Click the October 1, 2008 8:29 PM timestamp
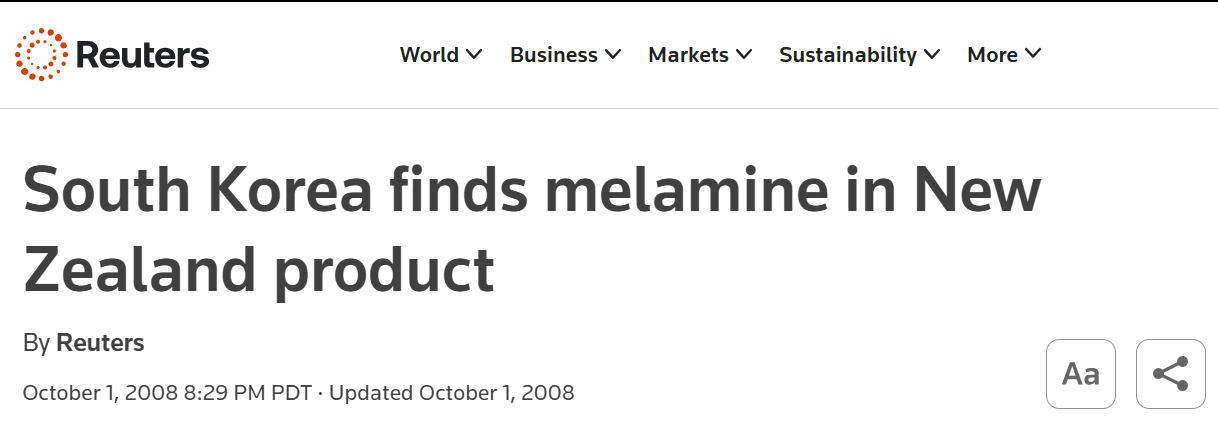The width and height of the screenshot is (1218, 441). pos(167,392)
